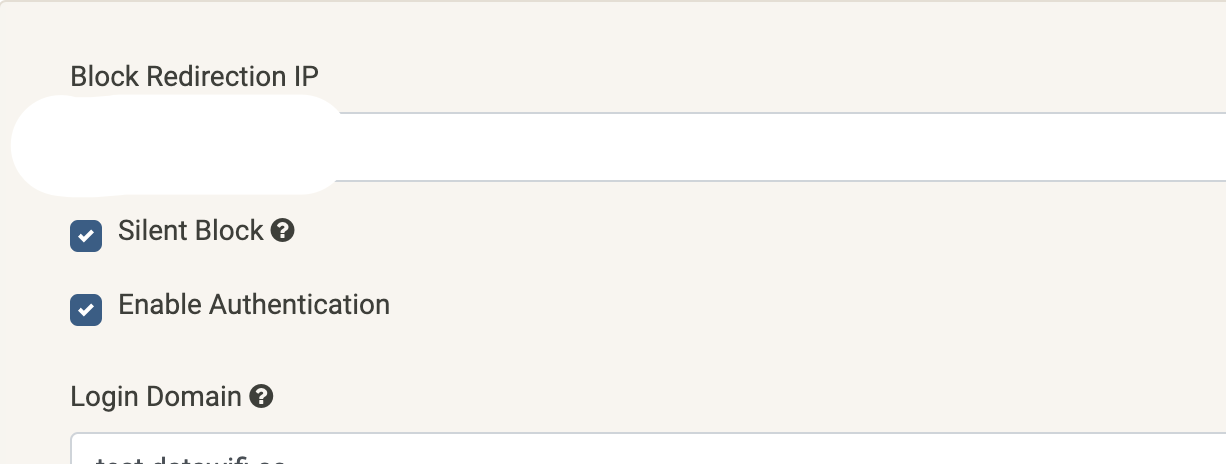
Task: Select the Block Redirection IP heading label
Action: pos(195,77)
